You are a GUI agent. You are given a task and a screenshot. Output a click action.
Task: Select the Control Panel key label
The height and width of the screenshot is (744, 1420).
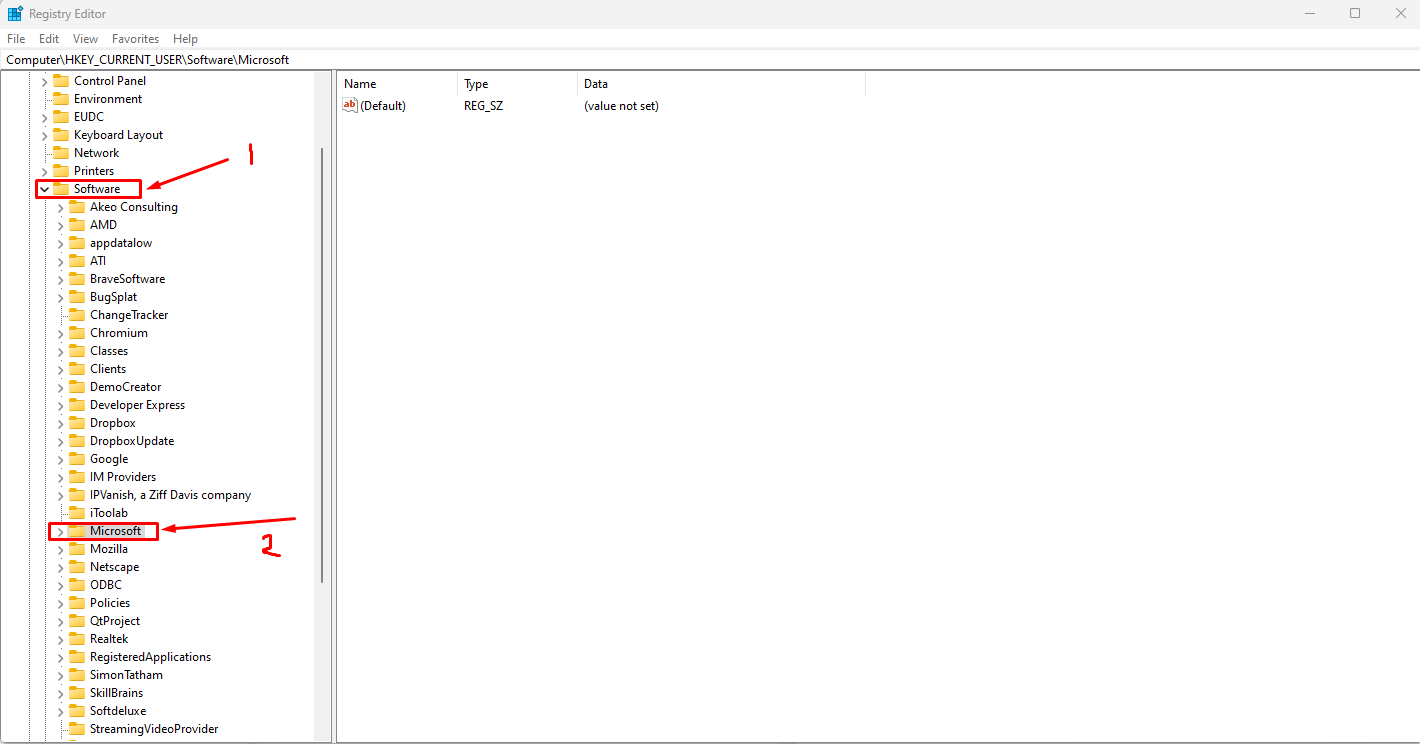110,81
